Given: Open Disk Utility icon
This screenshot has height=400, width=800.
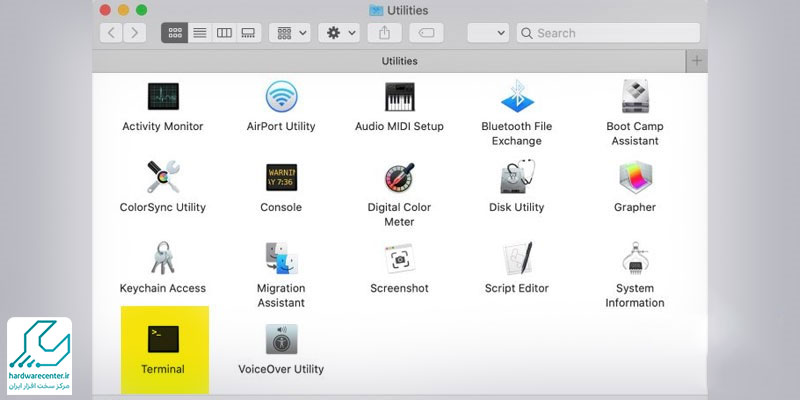Looking at the screenshot, I should click(x=517, y=177).
